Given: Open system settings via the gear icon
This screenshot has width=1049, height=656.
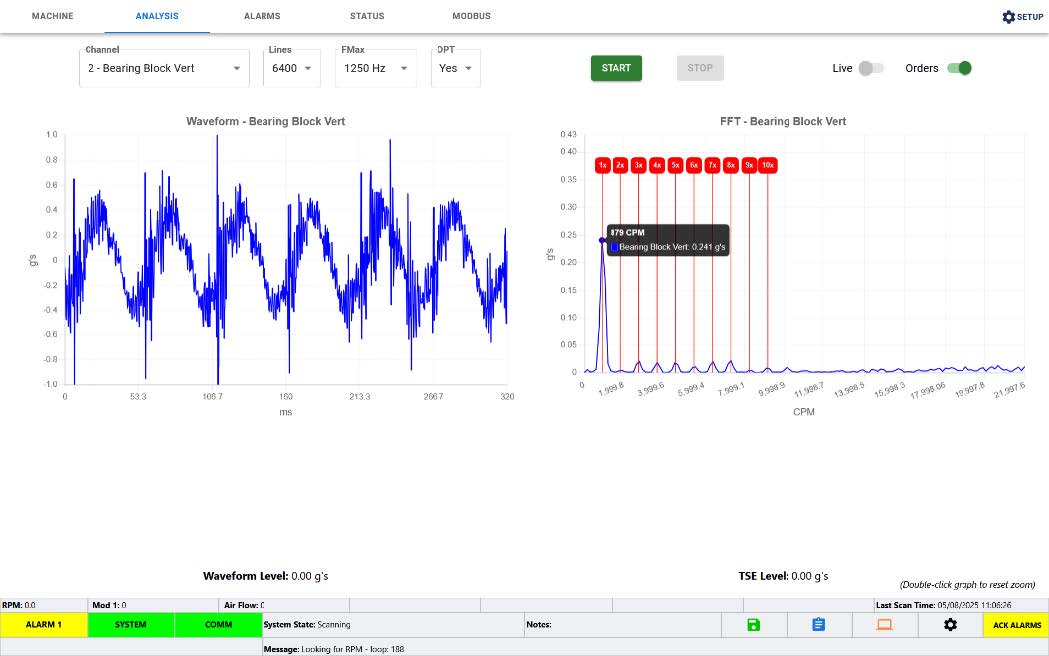Looking at the screenshot, I should pyautogui.click(x=949, y=624).
